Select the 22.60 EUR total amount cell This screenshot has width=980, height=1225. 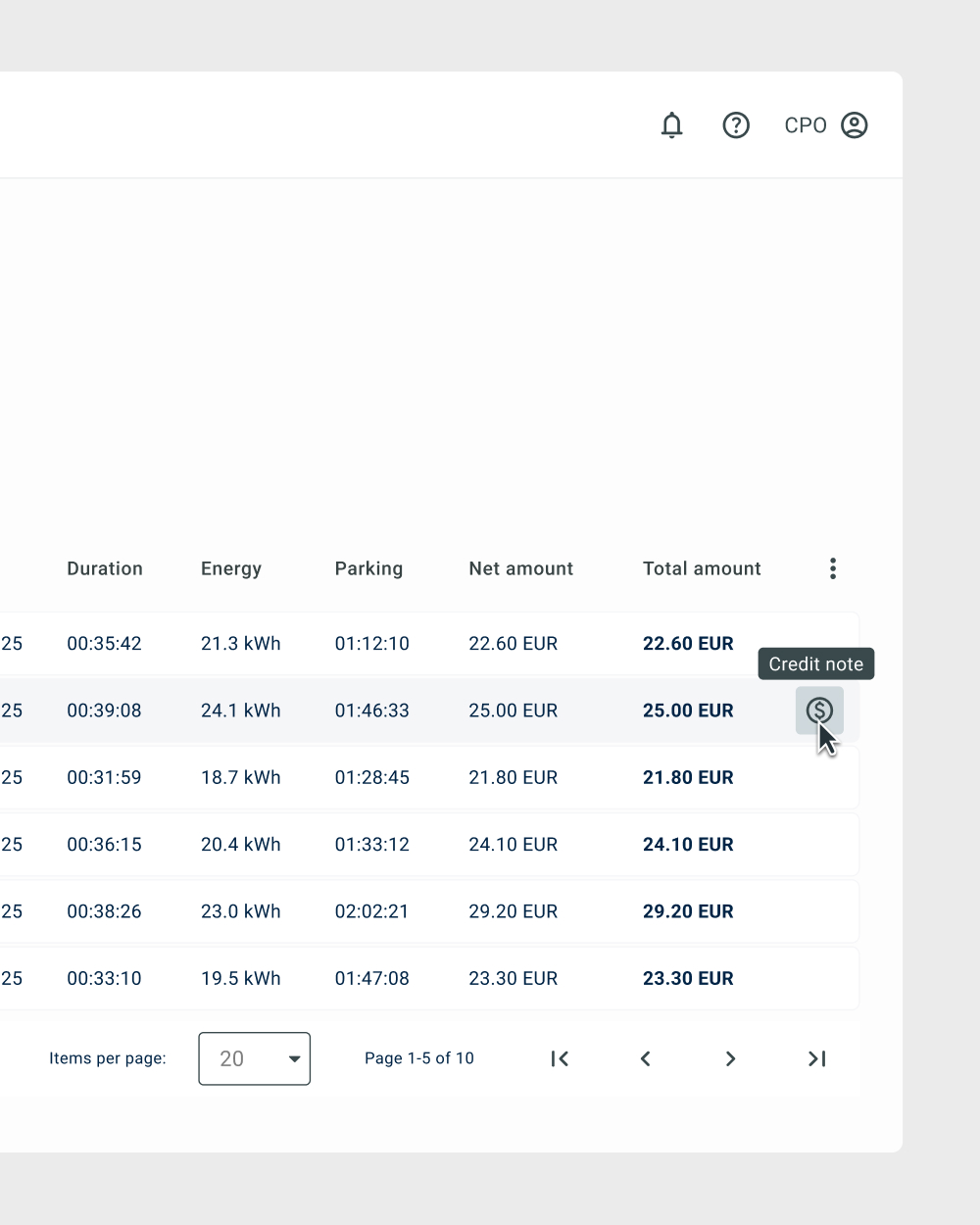tap(688, 644)
